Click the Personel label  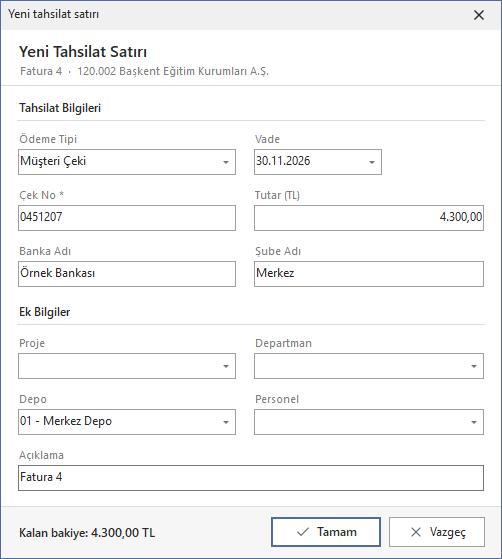277,399
